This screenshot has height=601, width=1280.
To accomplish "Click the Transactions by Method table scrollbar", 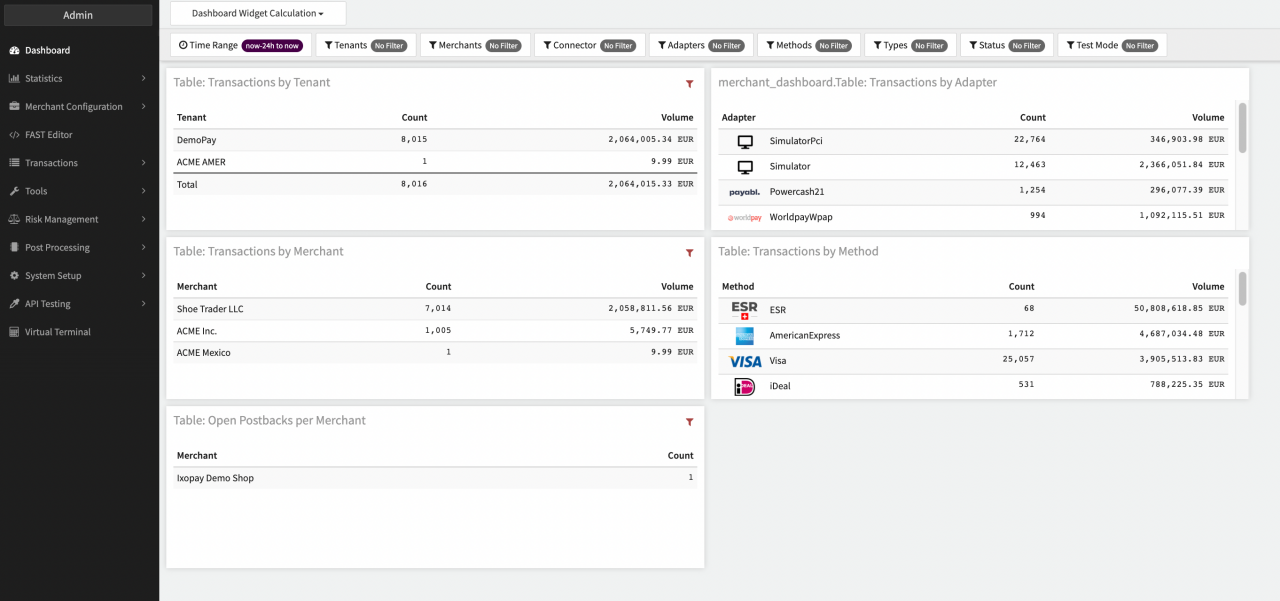I will [x=1243, y=288].
